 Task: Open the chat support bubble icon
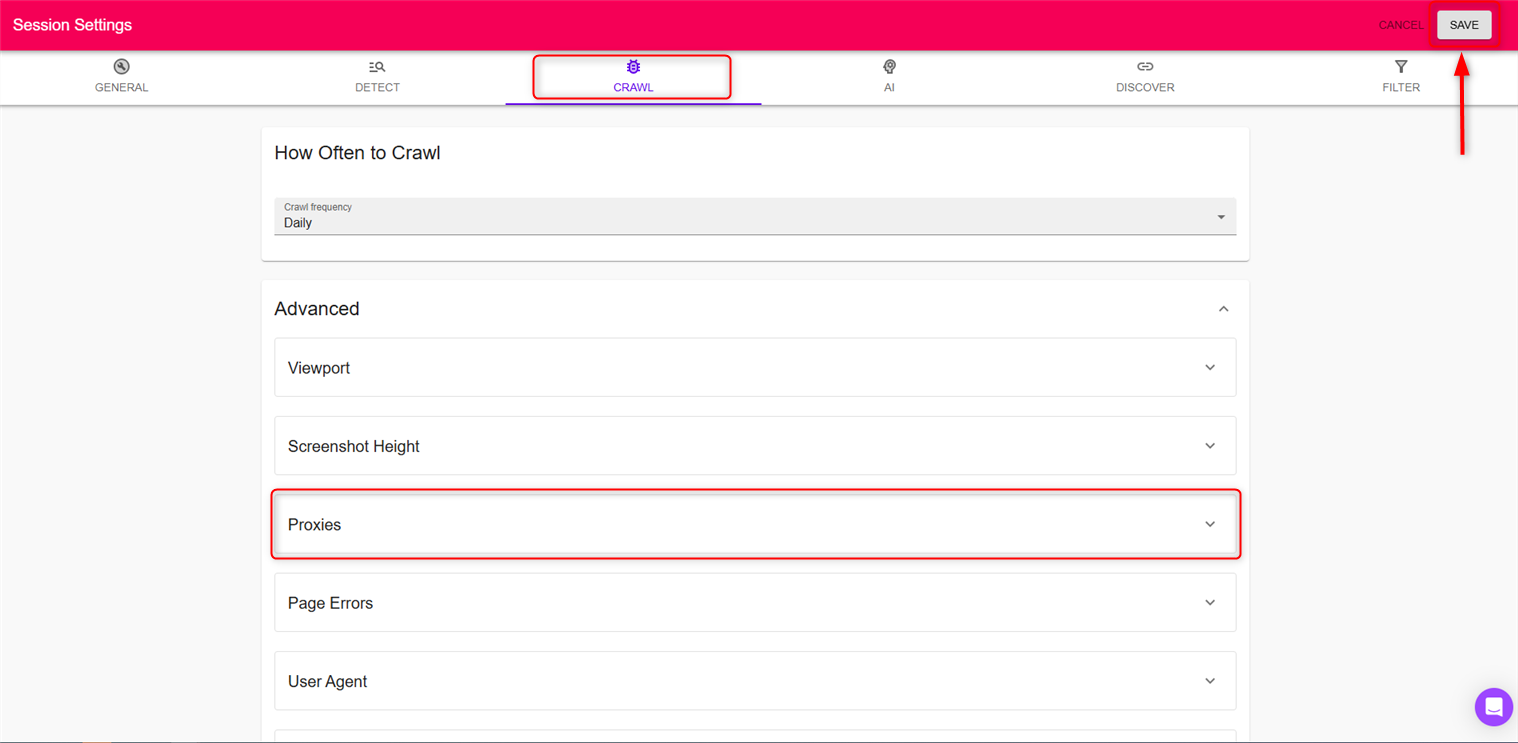(1493, 707)
